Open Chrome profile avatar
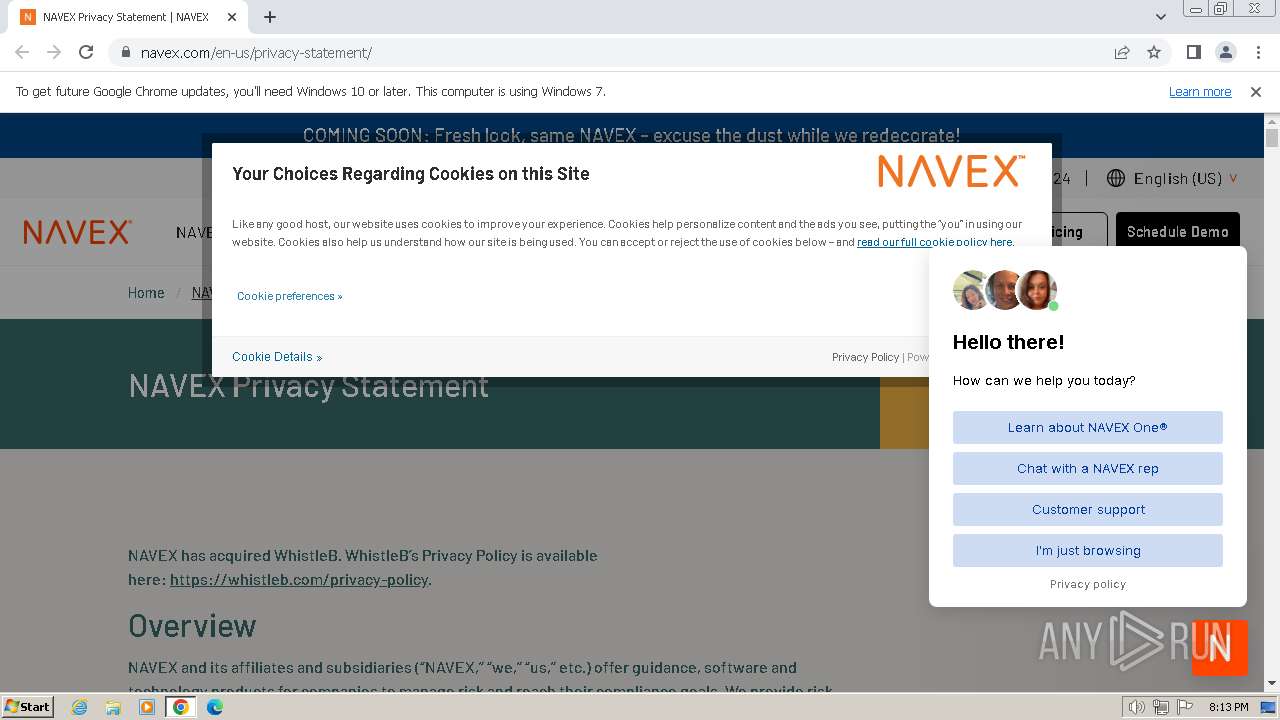The image size is (1280, 720). tap(1225, 52)
